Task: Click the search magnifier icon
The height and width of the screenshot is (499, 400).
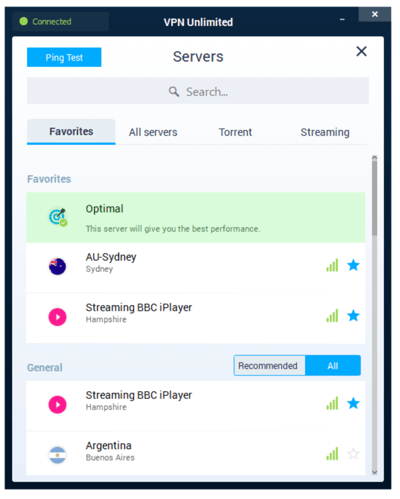Action: point(174,91)
